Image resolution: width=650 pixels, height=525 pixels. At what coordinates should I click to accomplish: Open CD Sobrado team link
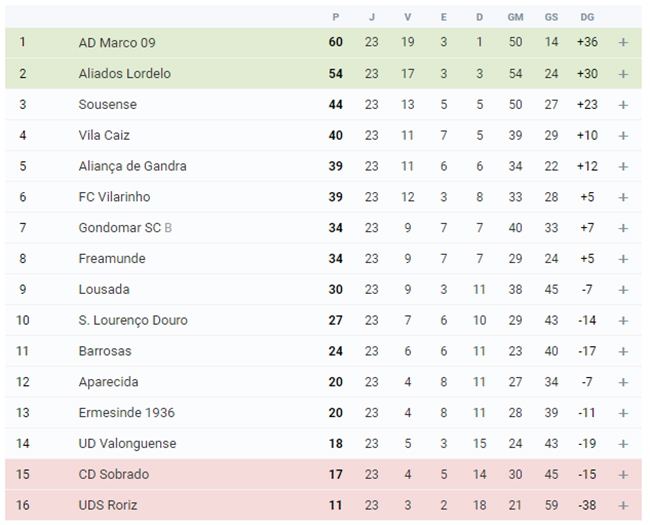point(114,474)
